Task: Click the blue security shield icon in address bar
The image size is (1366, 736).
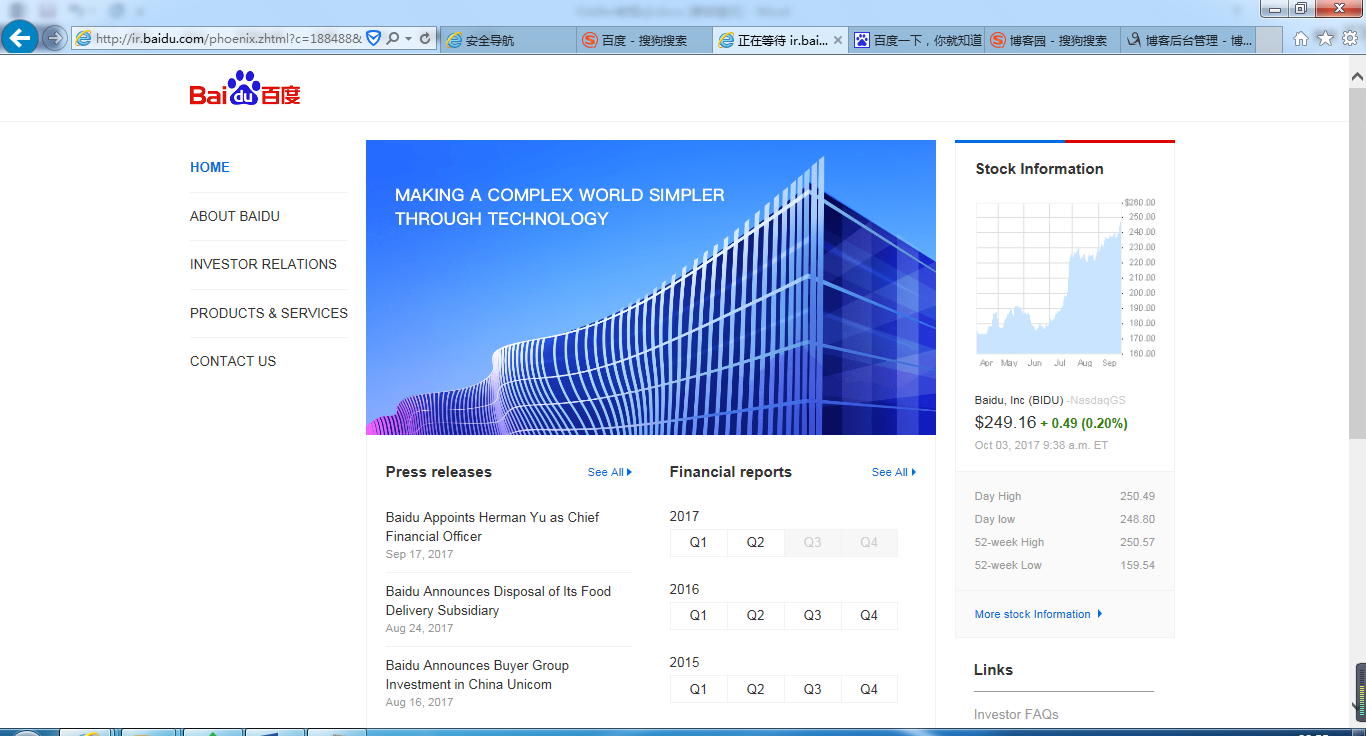Action: tap(373, 39)
